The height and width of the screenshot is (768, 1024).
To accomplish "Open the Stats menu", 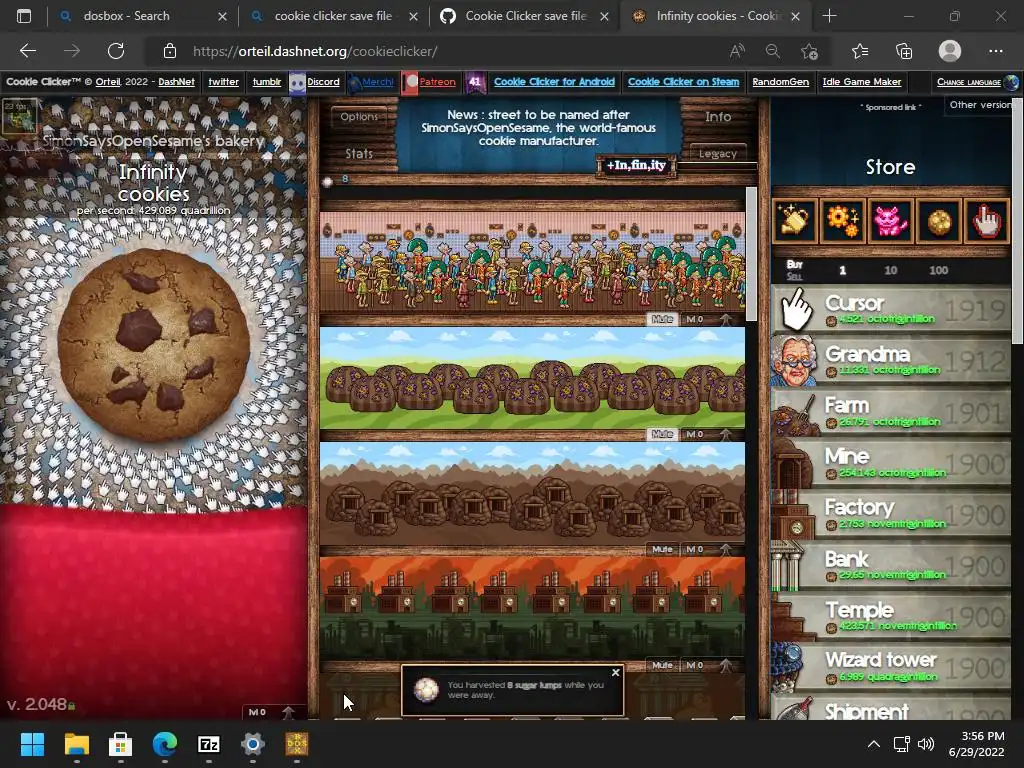I will 359,153.
